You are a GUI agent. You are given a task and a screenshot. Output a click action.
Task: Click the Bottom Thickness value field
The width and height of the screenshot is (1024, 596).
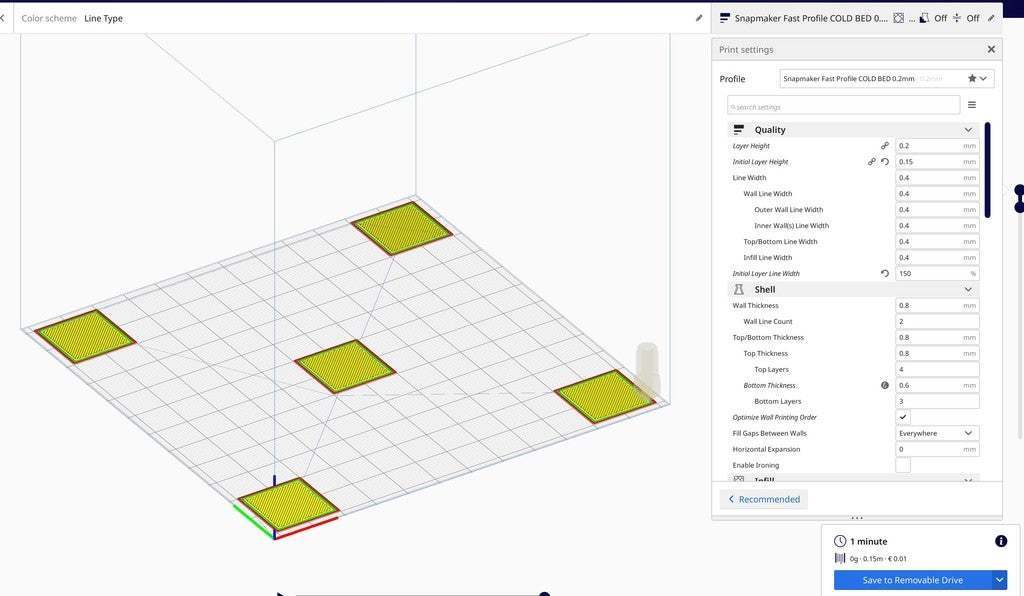(x=937, y=385)
